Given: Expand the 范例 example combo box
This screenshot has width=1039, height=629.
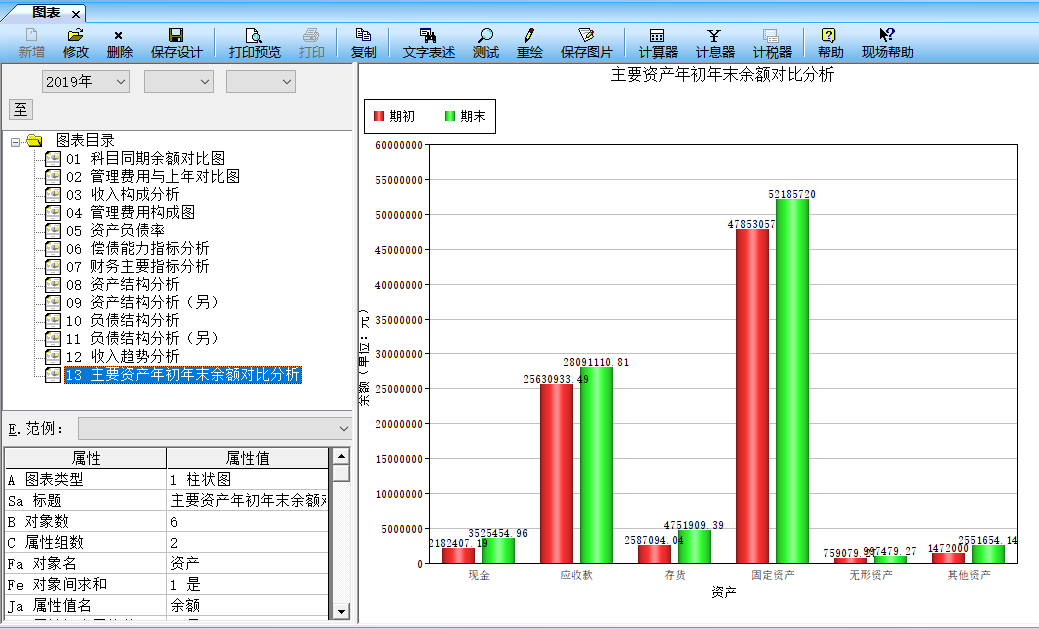Looking at the screenshot, I should (x=341, y=429).
